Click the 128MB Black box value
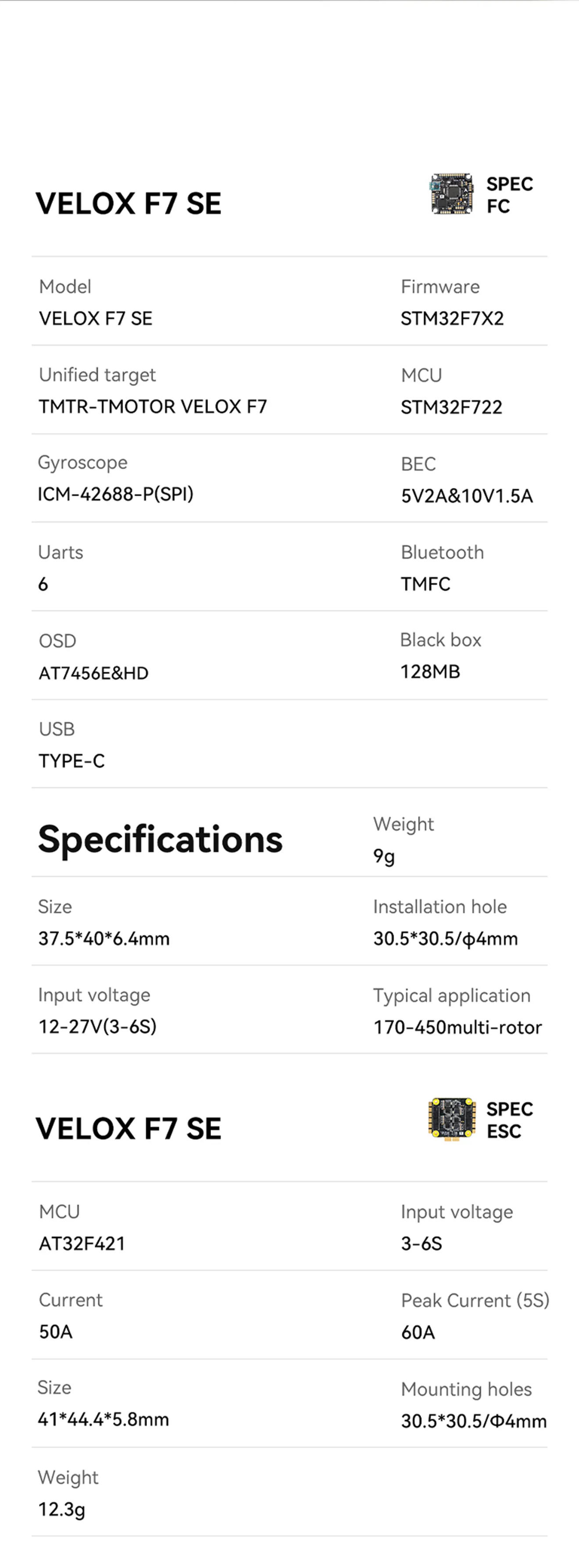Screen dimensions: 579x1568 coord(430,672)
